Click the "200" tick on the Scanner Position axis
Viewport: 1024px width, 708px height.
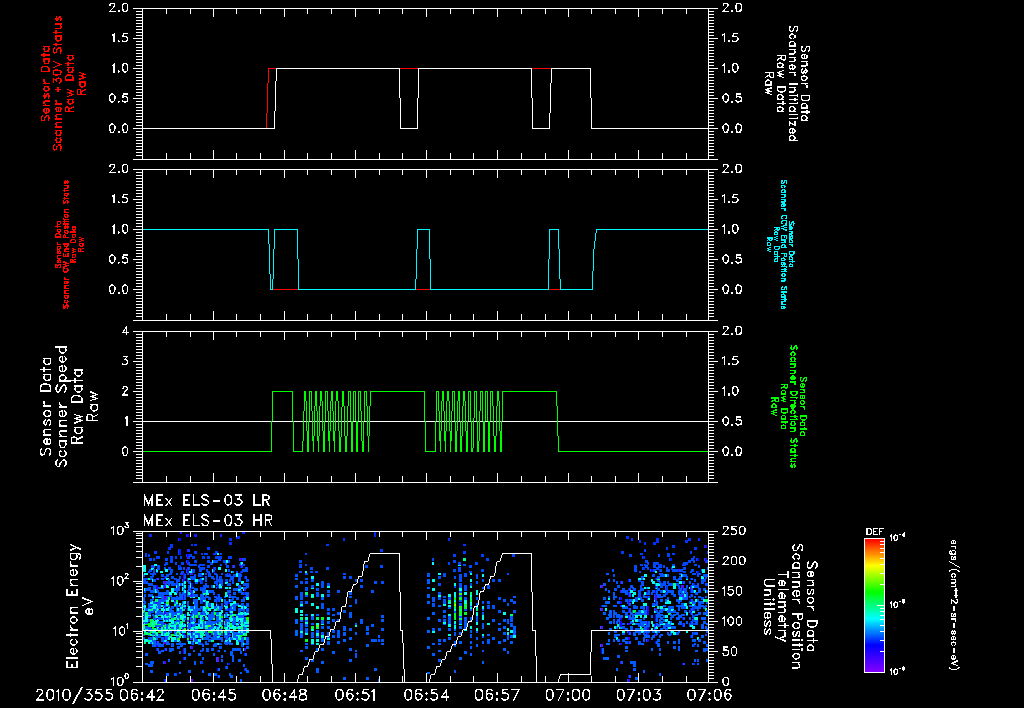733,561
